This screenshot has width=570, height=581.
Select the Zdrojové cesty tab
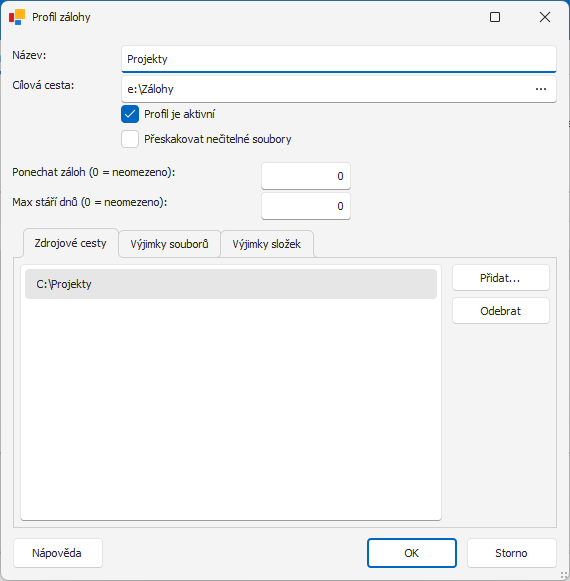(x=70, y=243)
